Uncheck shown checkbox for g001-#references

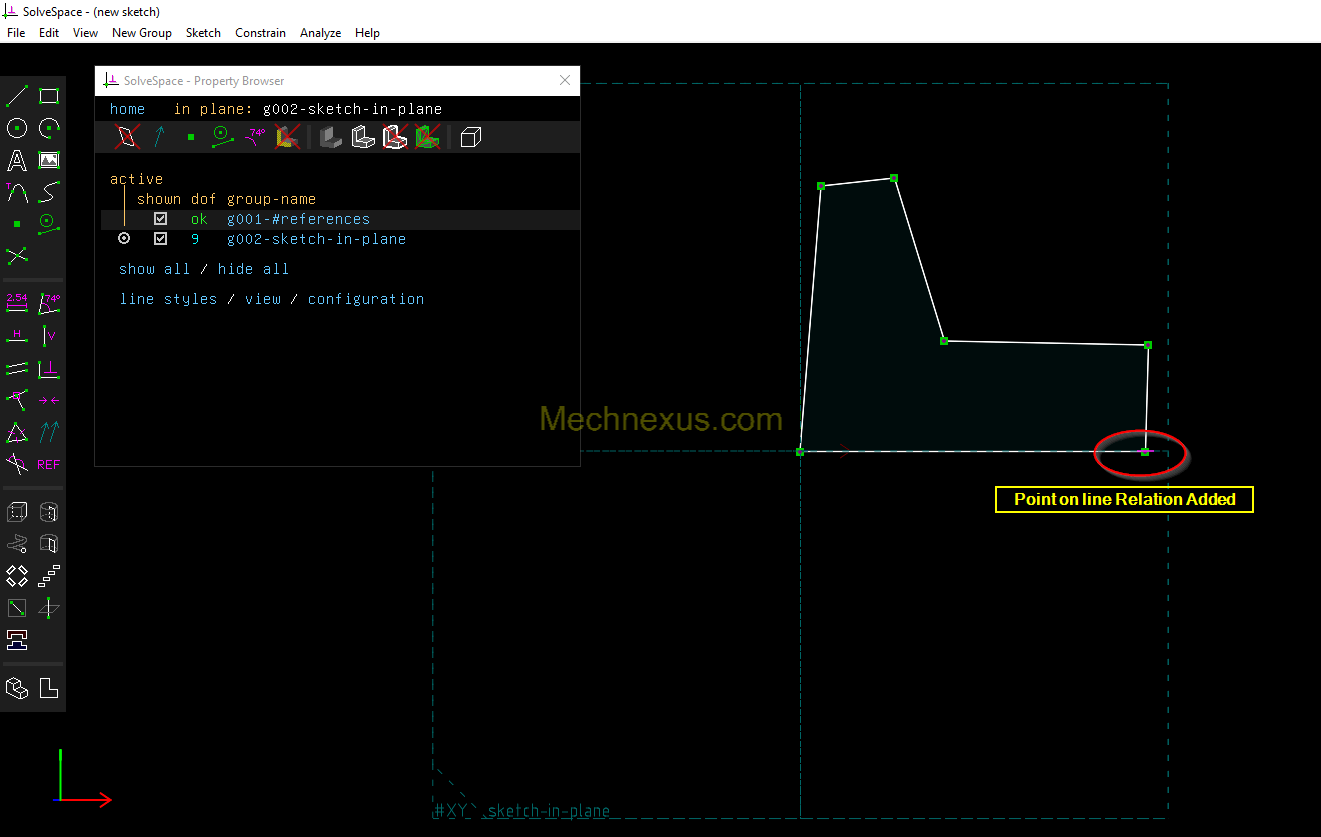point(160,219)
